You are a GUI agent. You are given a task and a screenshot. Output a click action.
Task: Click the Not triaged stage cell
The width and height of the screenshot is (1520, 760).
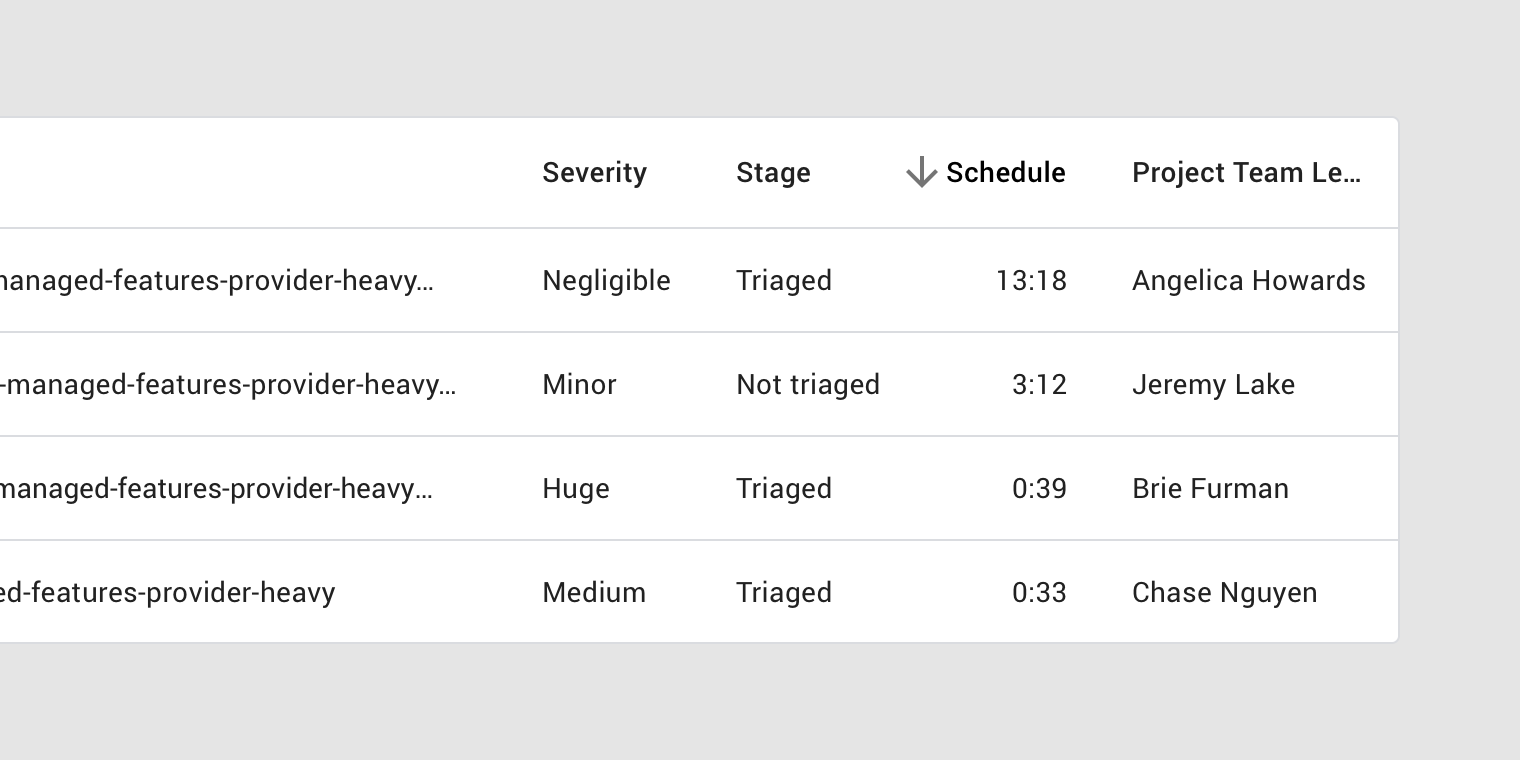(808, 385)
